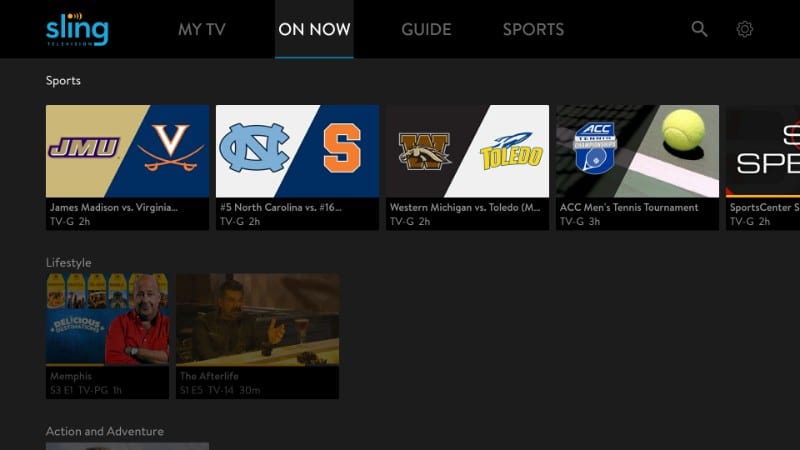Go to the SPORTS tab

(x=533, y=29)
